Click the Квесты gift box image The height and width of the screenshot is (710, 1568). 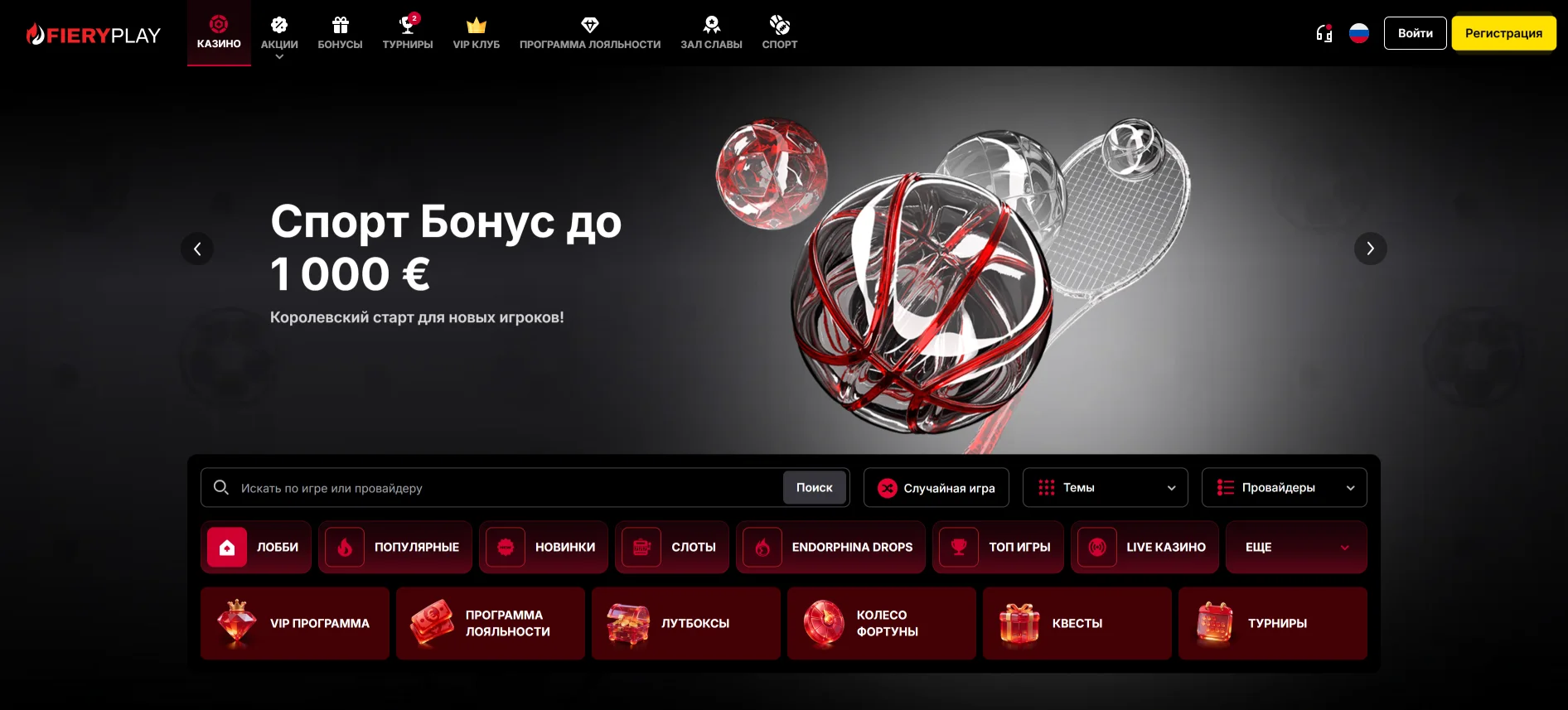(x=1019, y=624)
